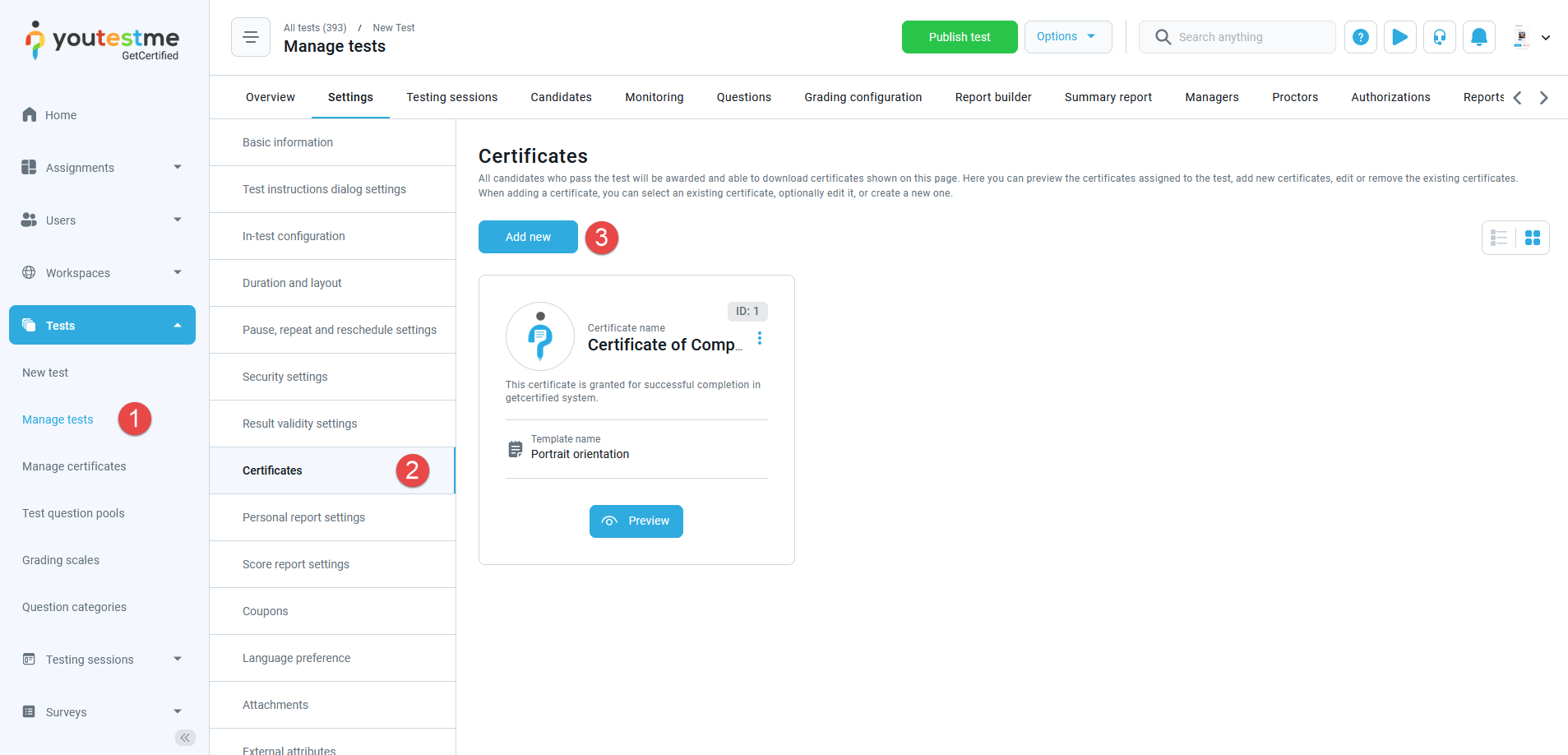Switch to list view layout
The image size is (1568, 755).
[x=1499, y=238]
